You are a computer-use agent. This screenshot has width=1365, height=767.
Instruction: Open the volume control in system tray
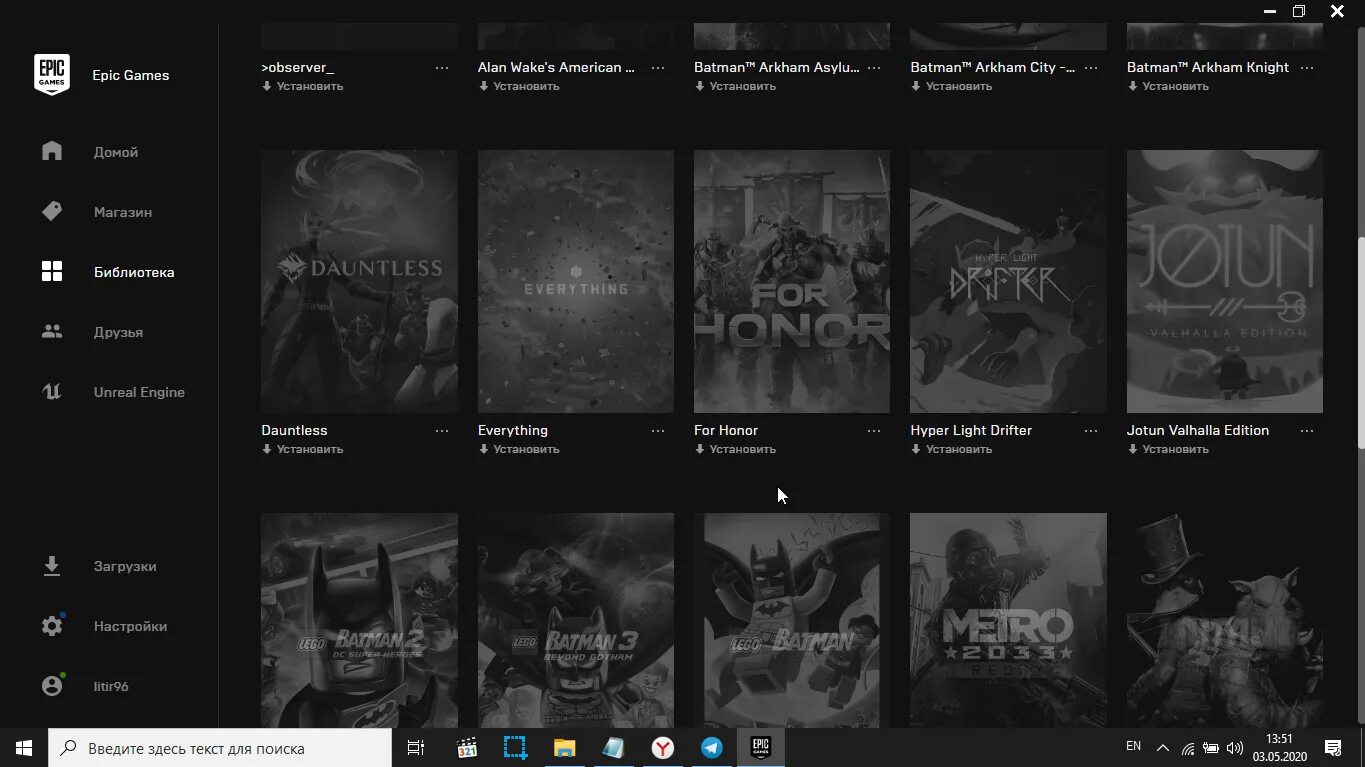tap(1235, 748)
